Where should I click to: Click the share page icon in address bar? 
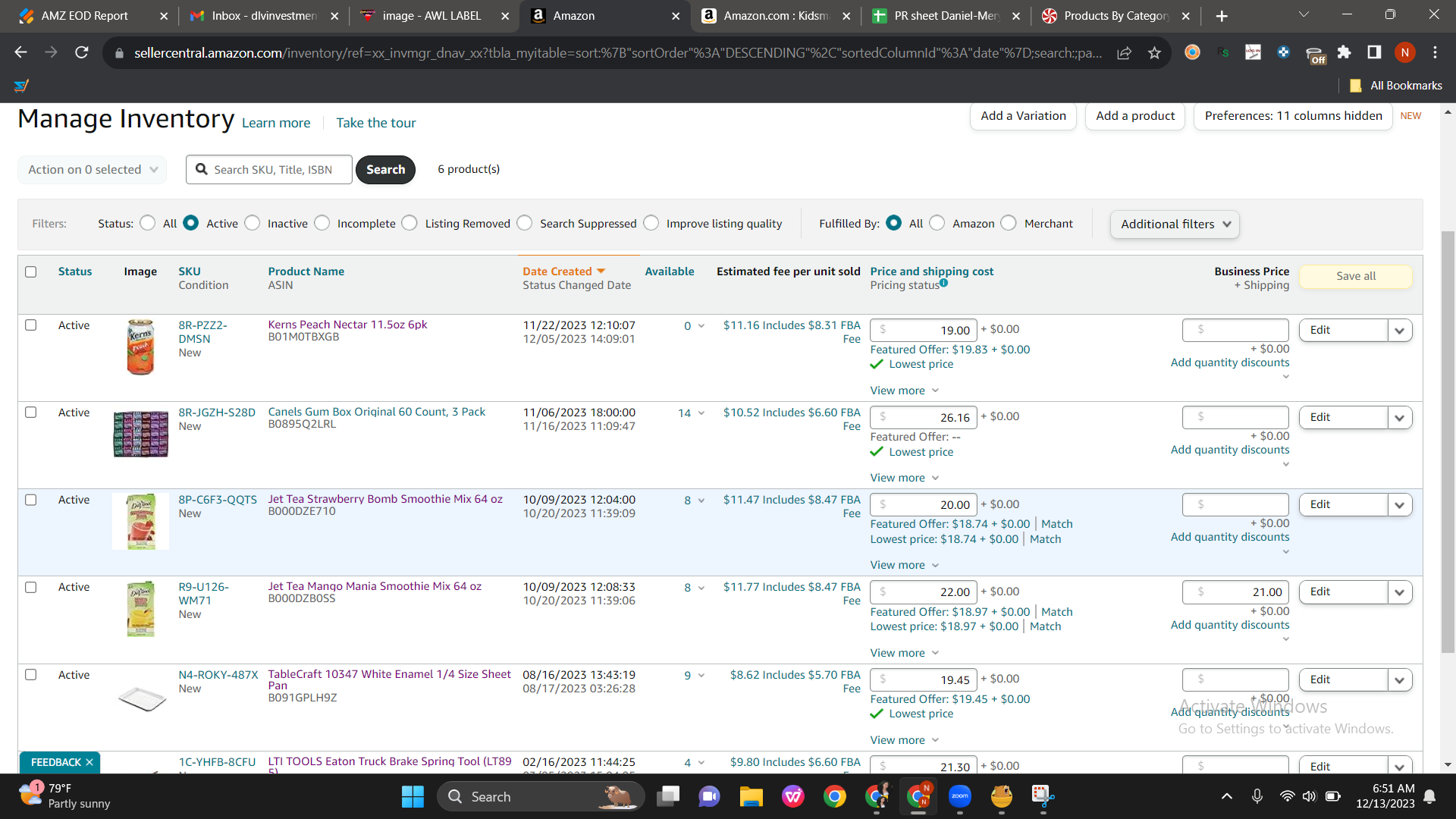(1125, 52)
